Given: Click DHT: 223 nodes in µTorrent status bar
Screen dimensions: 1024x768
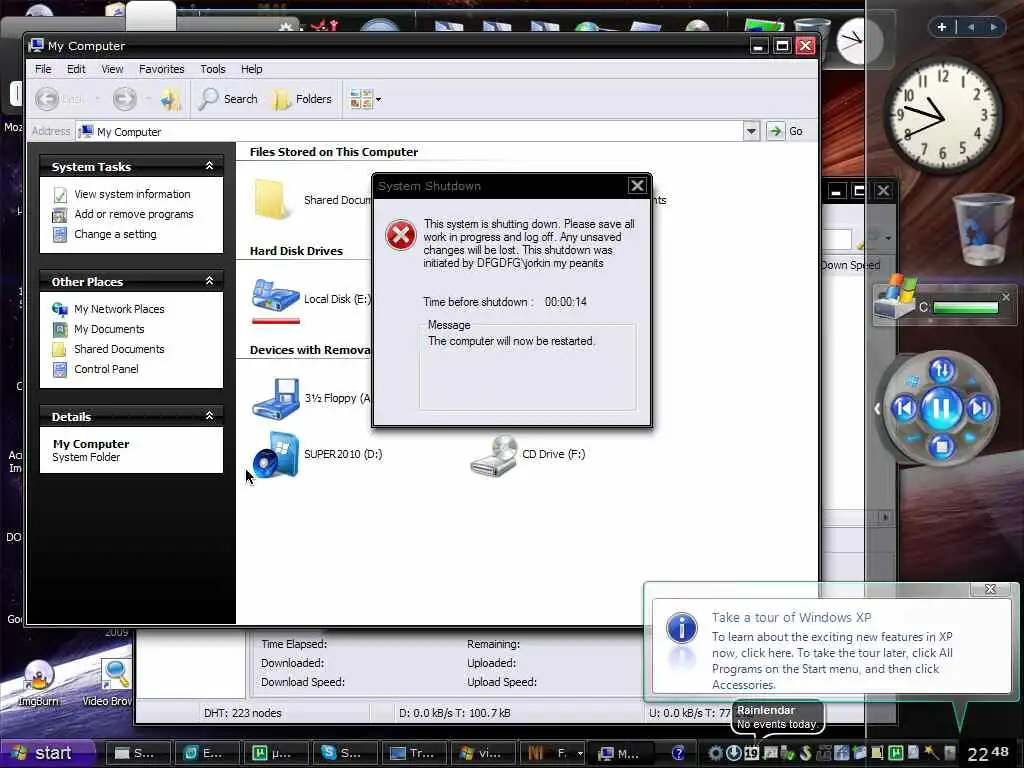Looking at the screenshot, I should [242, 713].
